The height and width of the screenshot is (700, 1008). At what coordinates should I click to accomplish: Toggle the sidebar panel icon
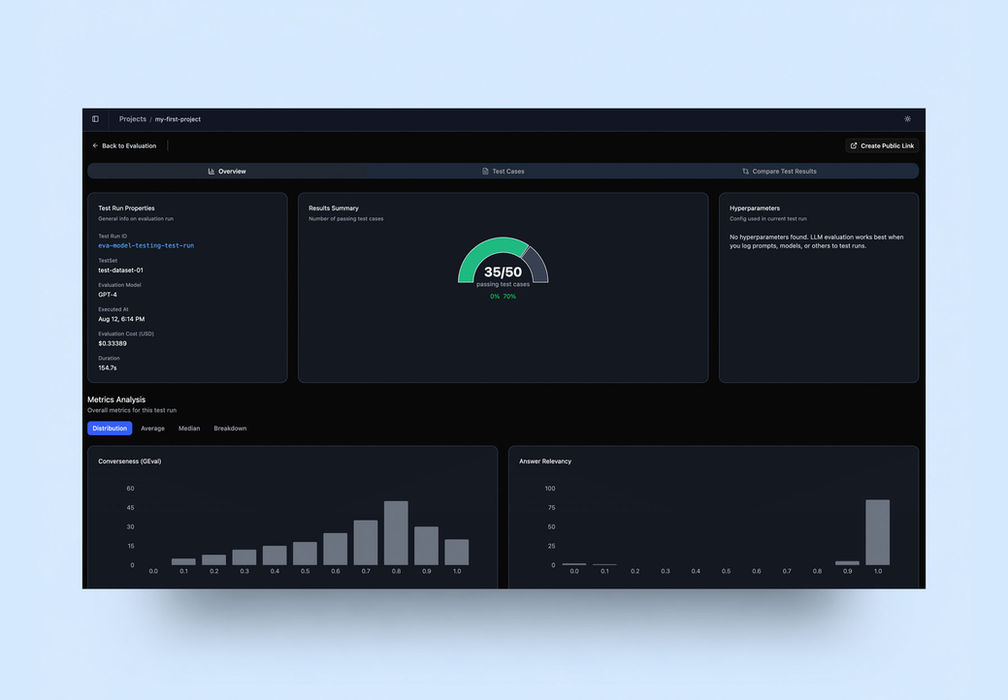[x=95, y=119]
